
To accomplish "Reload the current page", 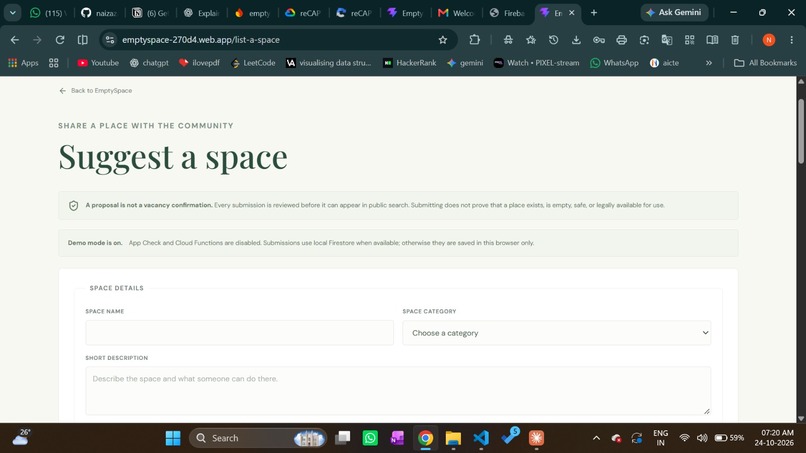I will [60, 40].
